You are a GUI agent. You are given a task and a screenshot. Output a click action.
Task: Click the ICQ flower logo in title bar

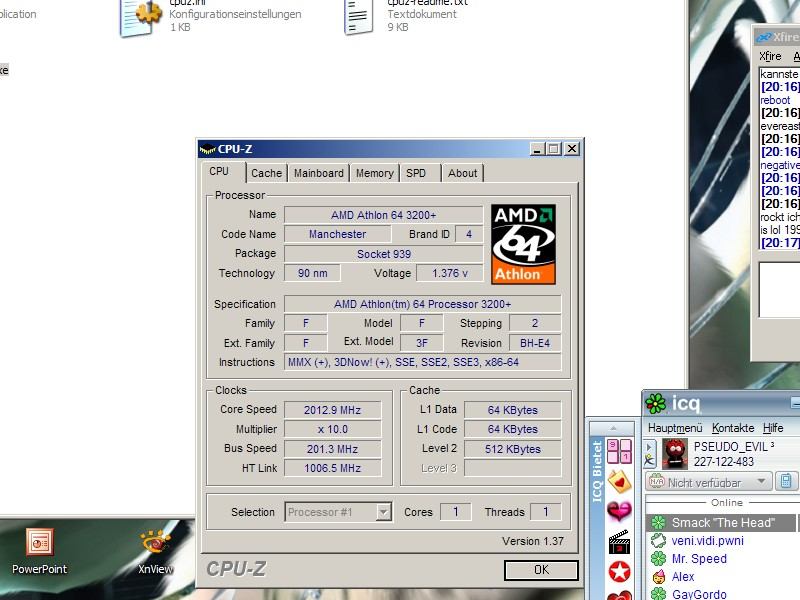click(x=656, y=404)
